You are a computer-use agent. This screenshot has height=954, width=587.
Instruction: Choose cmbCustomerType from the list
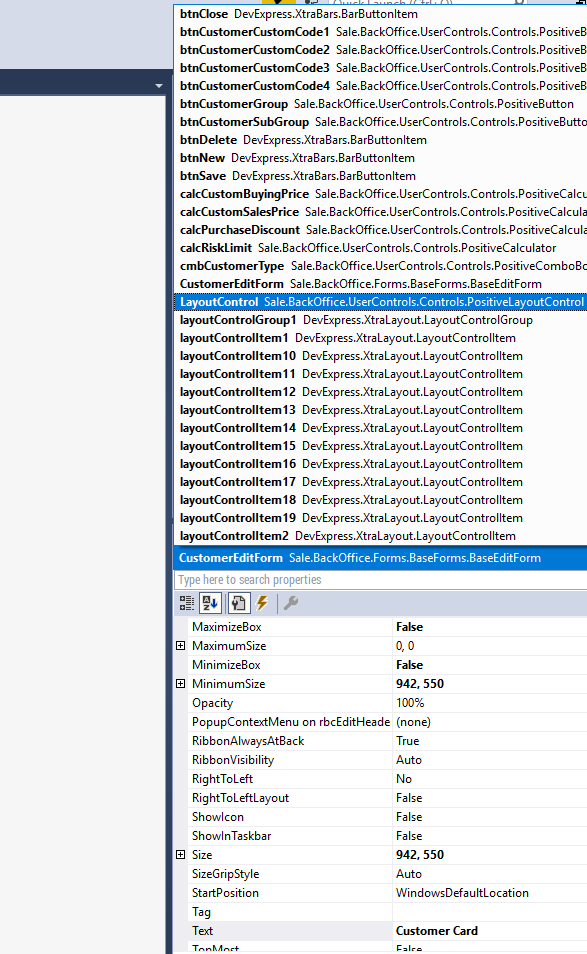[381, 266]
